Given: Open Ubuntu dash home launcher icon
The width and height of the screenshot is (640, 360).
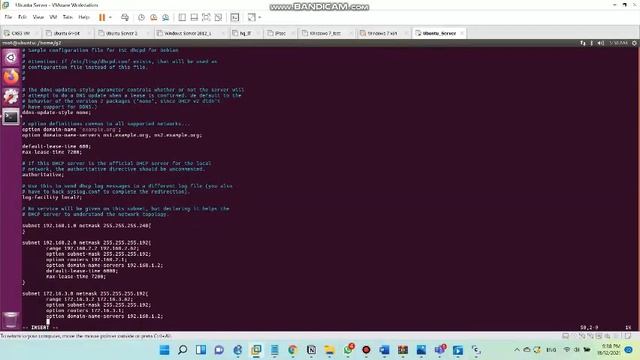Looking at the screenshot, I should click(x=11, y=58).
